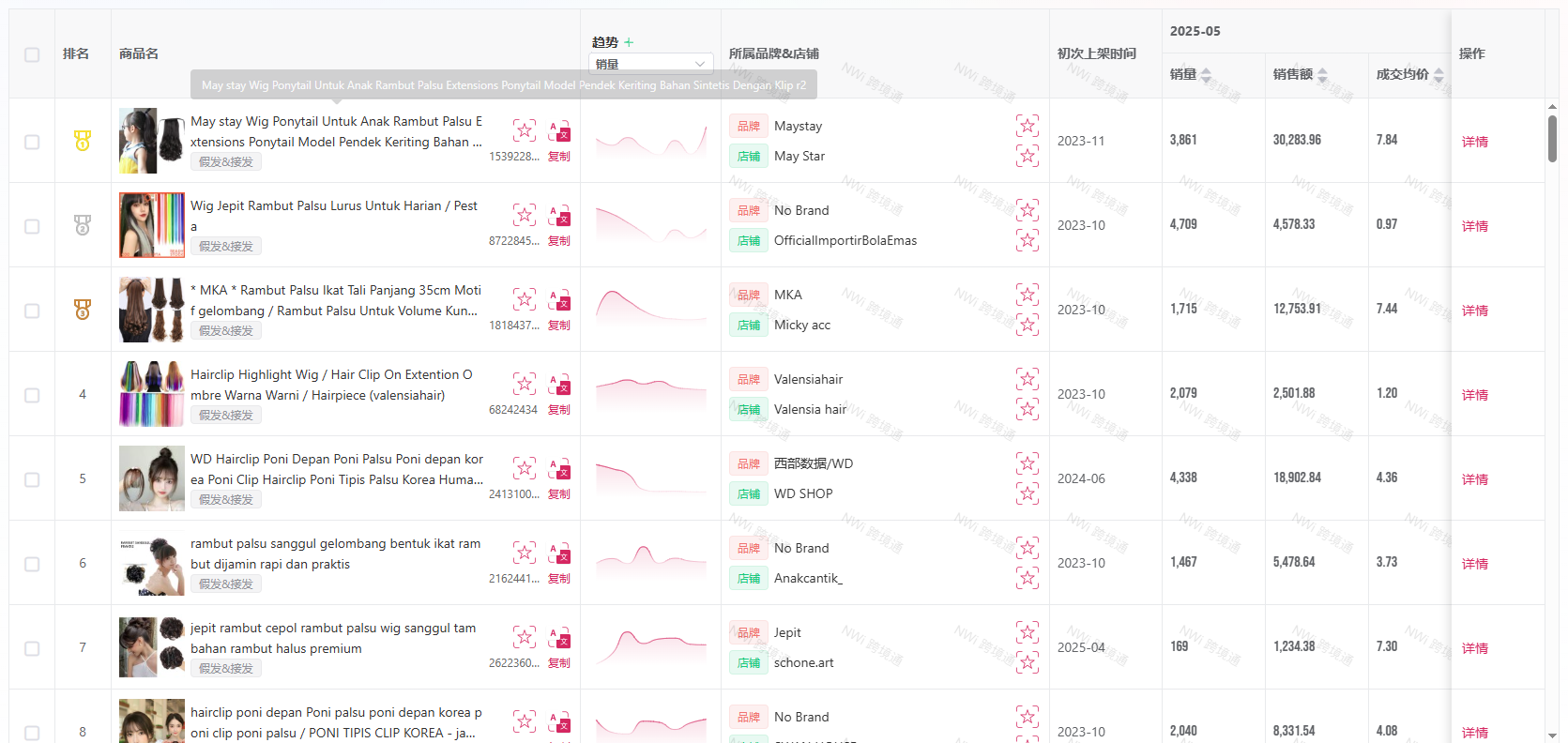The image size is (1568, 743).
Task: Click the vertical scrollbar thumb
Action: tap(1552, 138)
